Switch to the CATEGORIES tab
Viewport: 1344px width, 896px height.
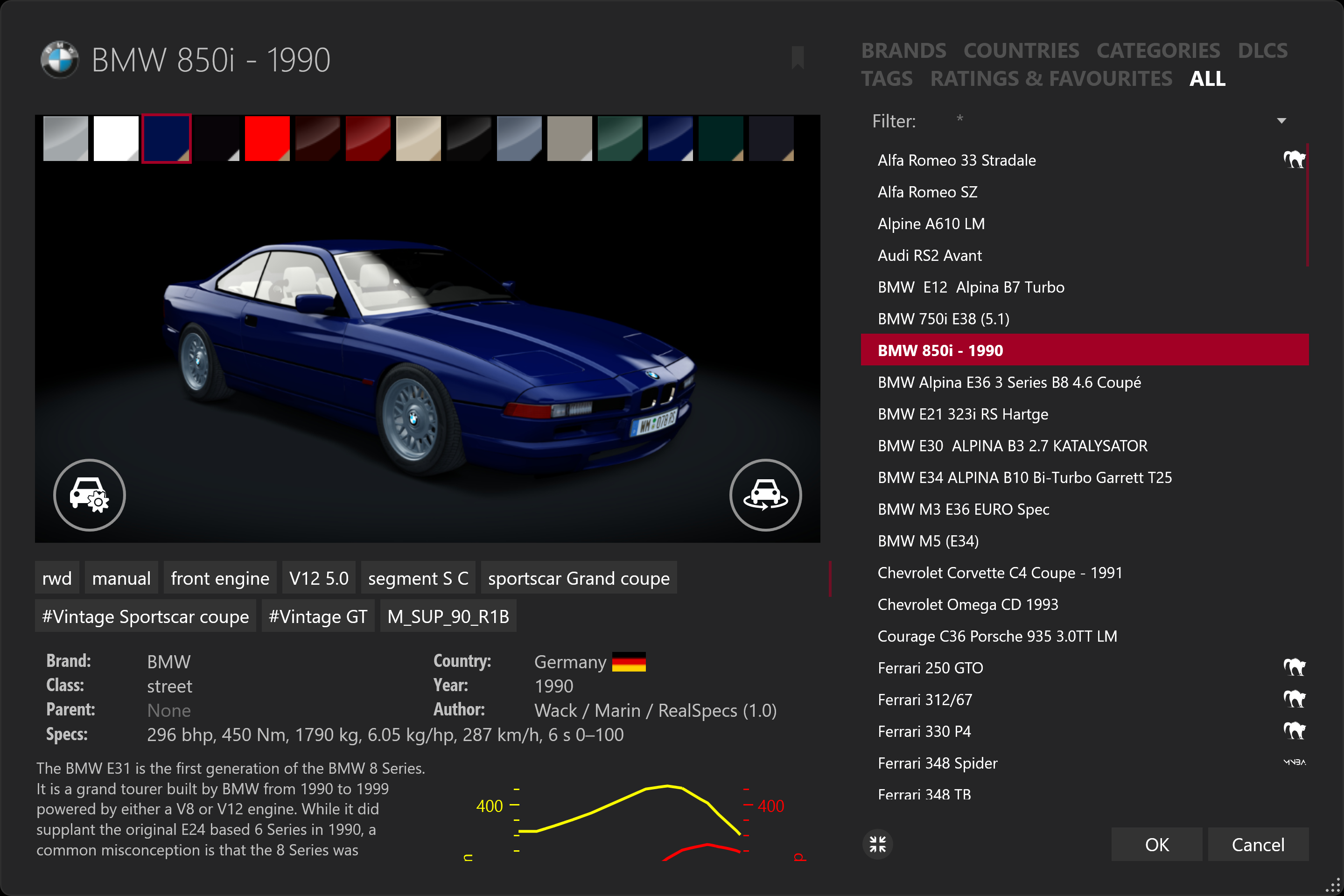coord(1158,50)
